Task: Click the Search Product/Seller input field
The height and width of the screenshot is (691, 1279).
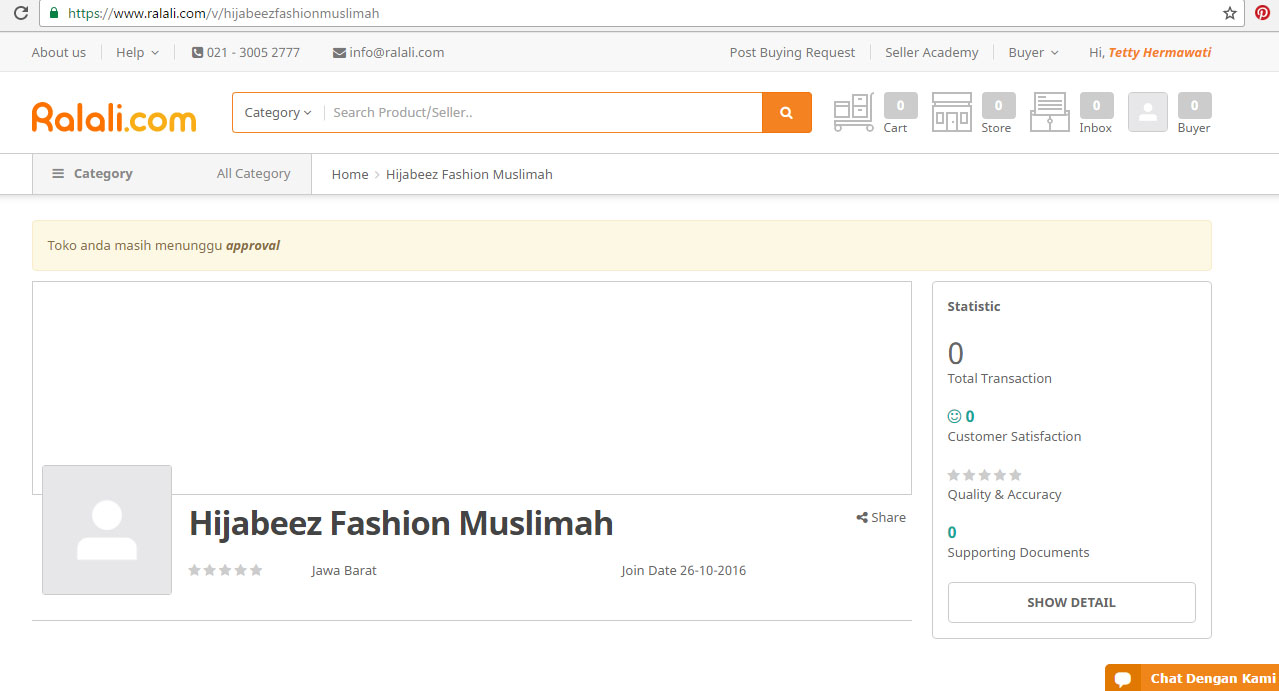Action: pyautogui.click(x=540, y=113)
